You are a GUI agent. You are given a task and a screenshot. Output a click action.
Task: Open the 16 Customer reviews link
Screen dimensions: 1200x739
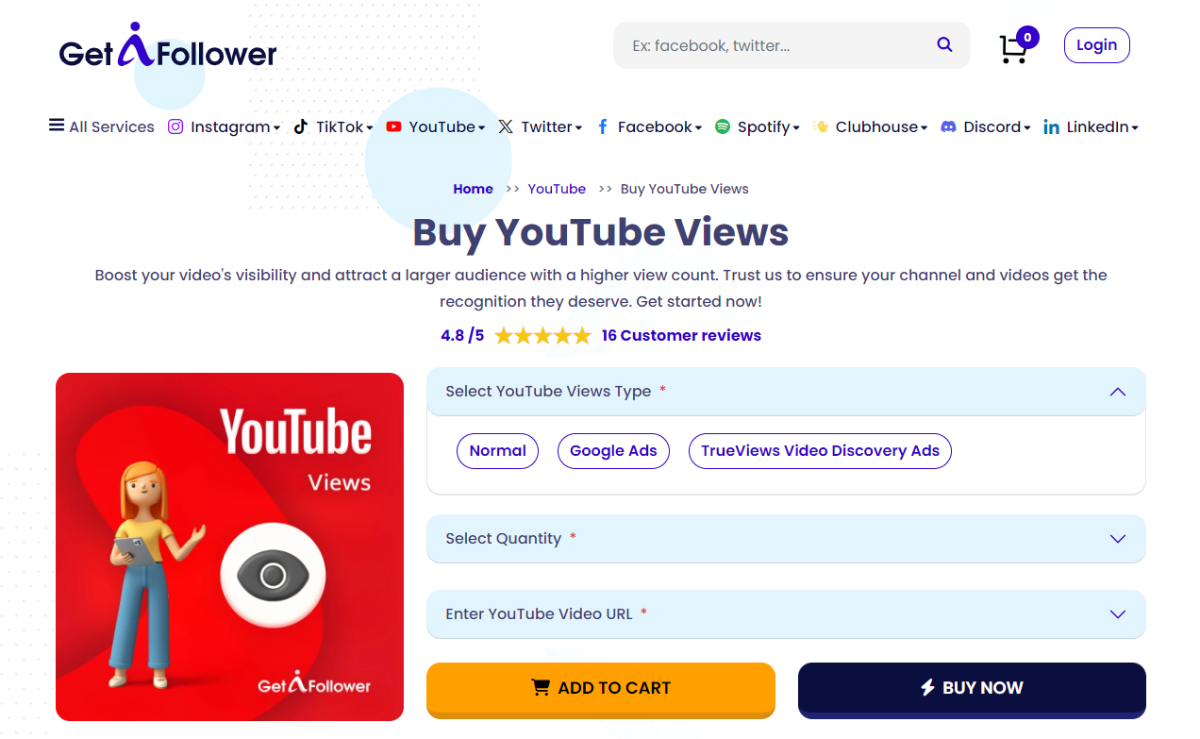[x=681, y=335]
